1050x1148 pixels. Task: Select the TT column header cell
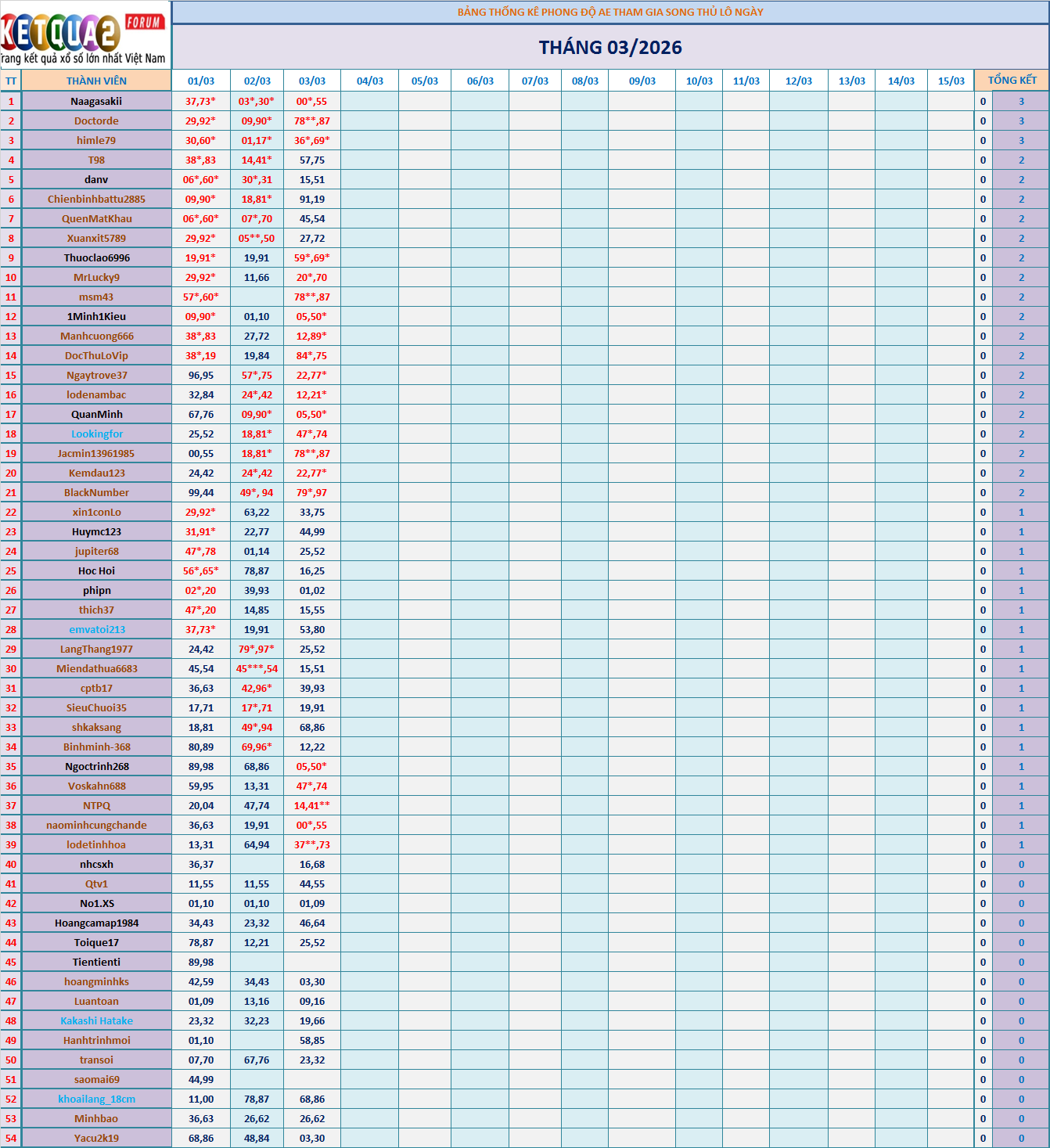coord(11,81)
